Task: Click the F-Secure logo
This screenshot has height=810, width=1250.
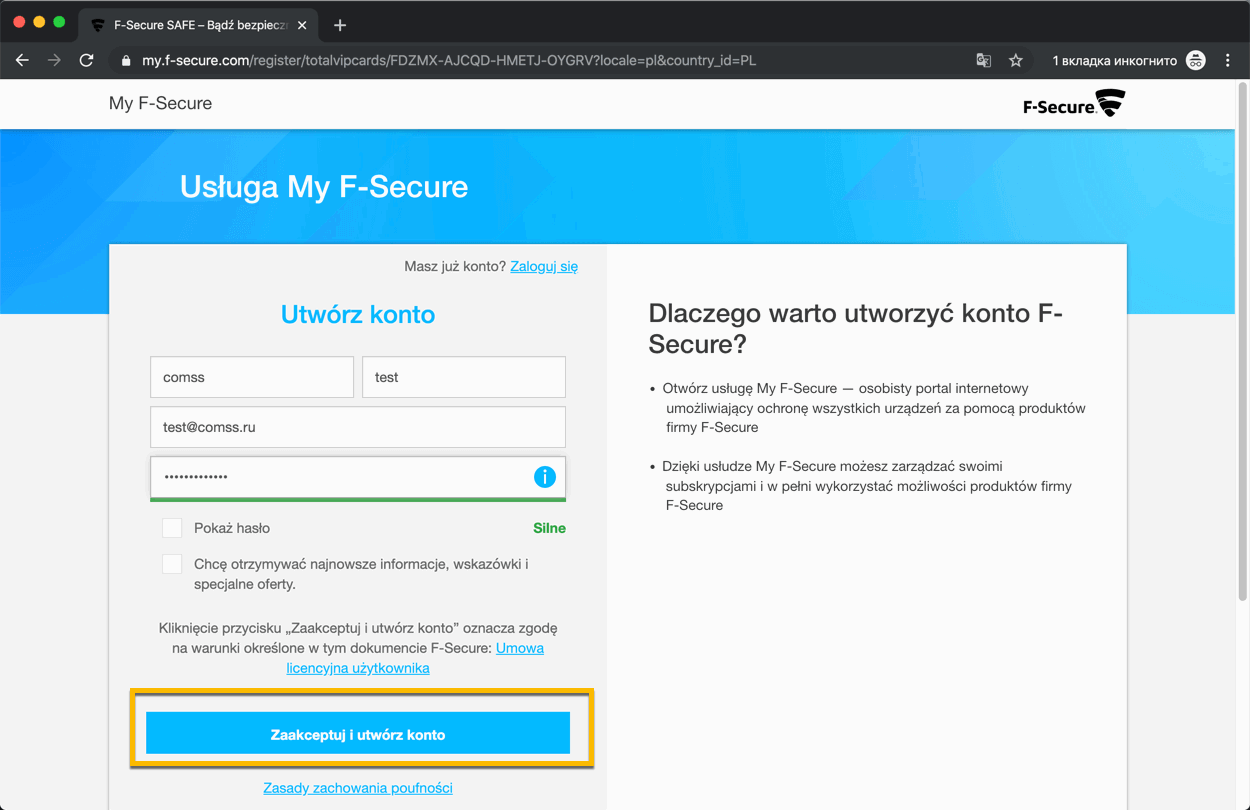Action: (x=1073, y=103)
